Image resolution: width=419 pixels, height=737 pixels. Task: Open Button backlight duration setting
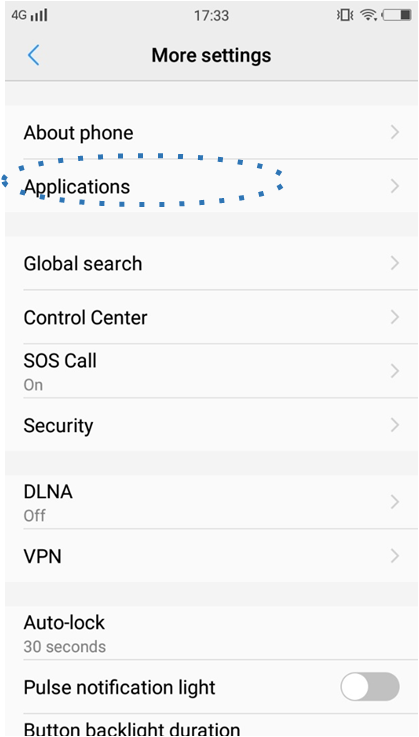tap(211, 726)
